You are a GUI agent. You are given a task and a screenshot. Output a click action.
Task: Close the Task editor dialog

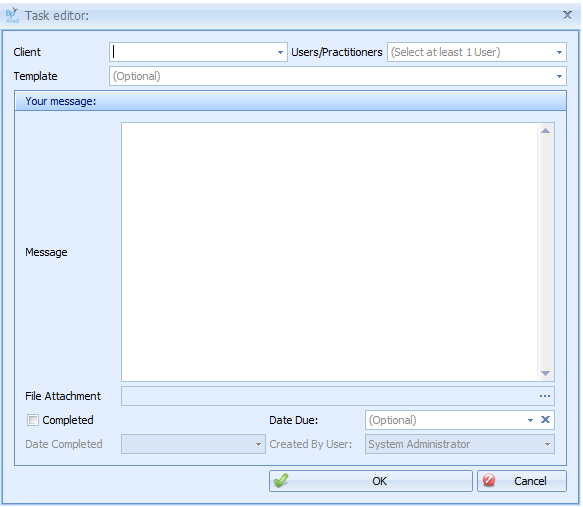click(567, 15)
